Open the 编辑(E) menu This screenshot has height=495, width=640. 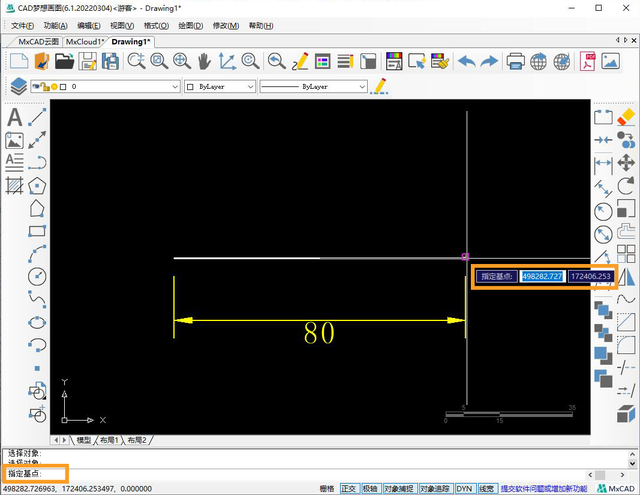pos(89,26)
